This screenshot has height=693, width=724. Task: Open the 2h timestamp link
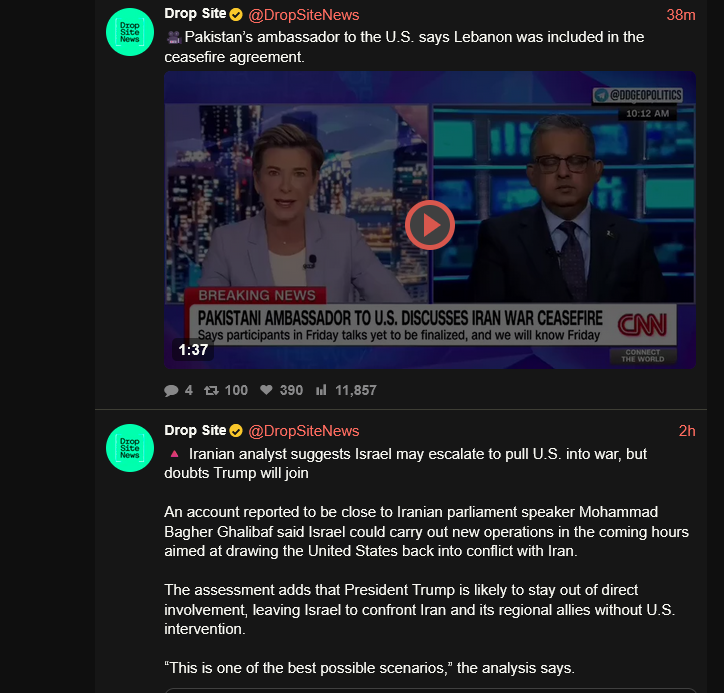point(687,431)
